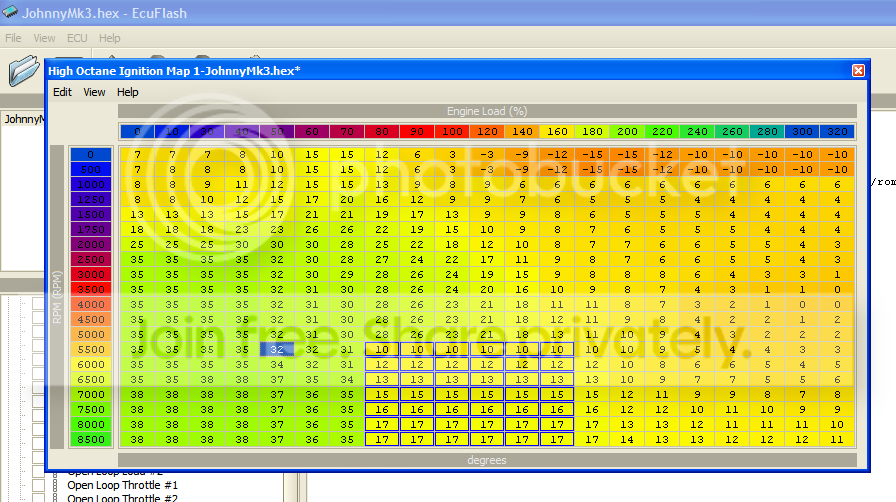Select outlined cell at 5500 RPM, 80 load

pos(382,349)
